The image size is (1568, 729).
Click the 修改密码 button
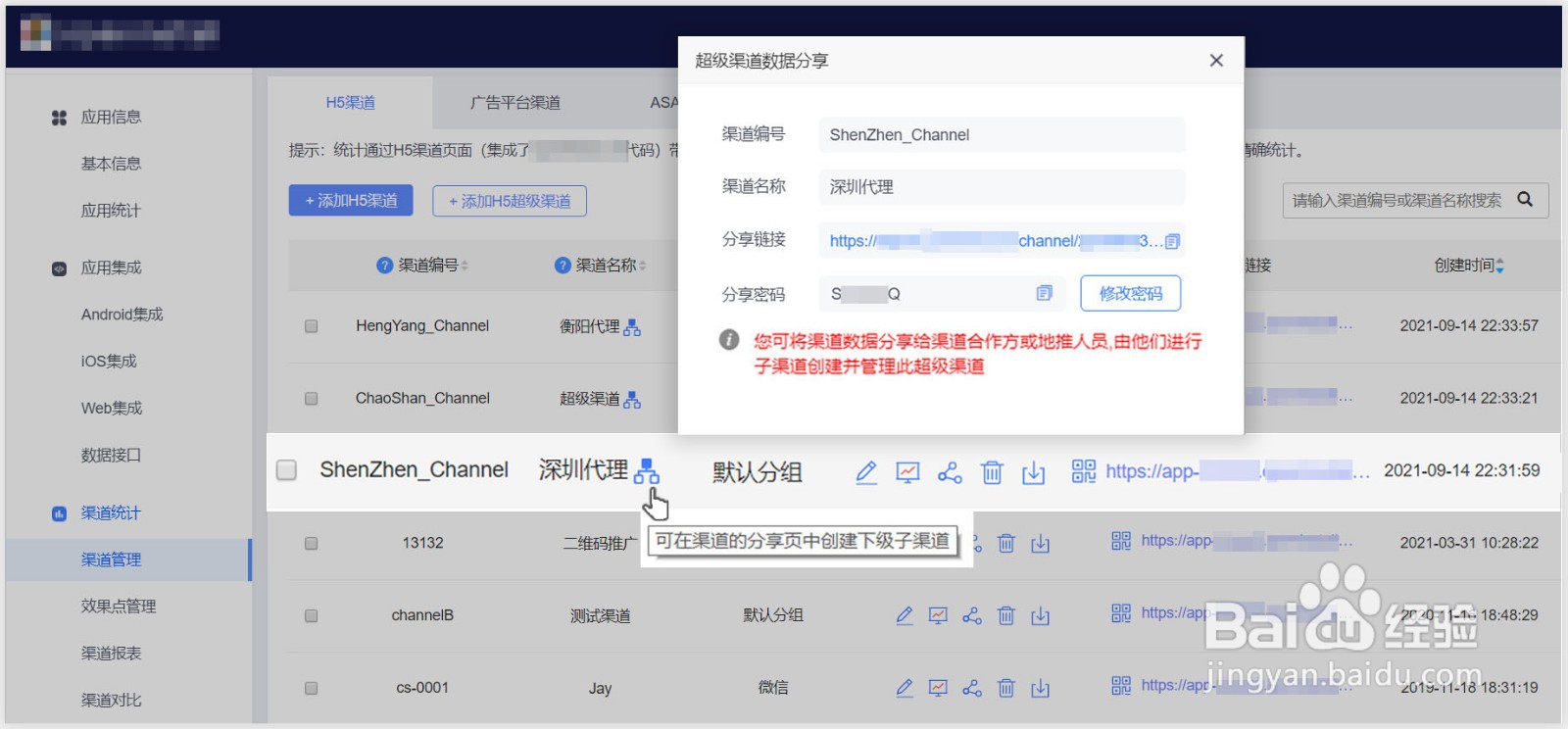tap(1130, 293)
